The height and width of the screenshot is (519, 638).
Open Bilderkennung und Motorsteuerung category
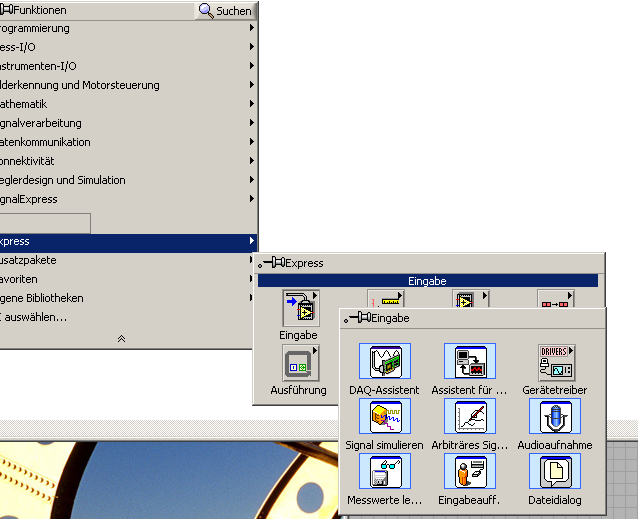tap(128, 85)
